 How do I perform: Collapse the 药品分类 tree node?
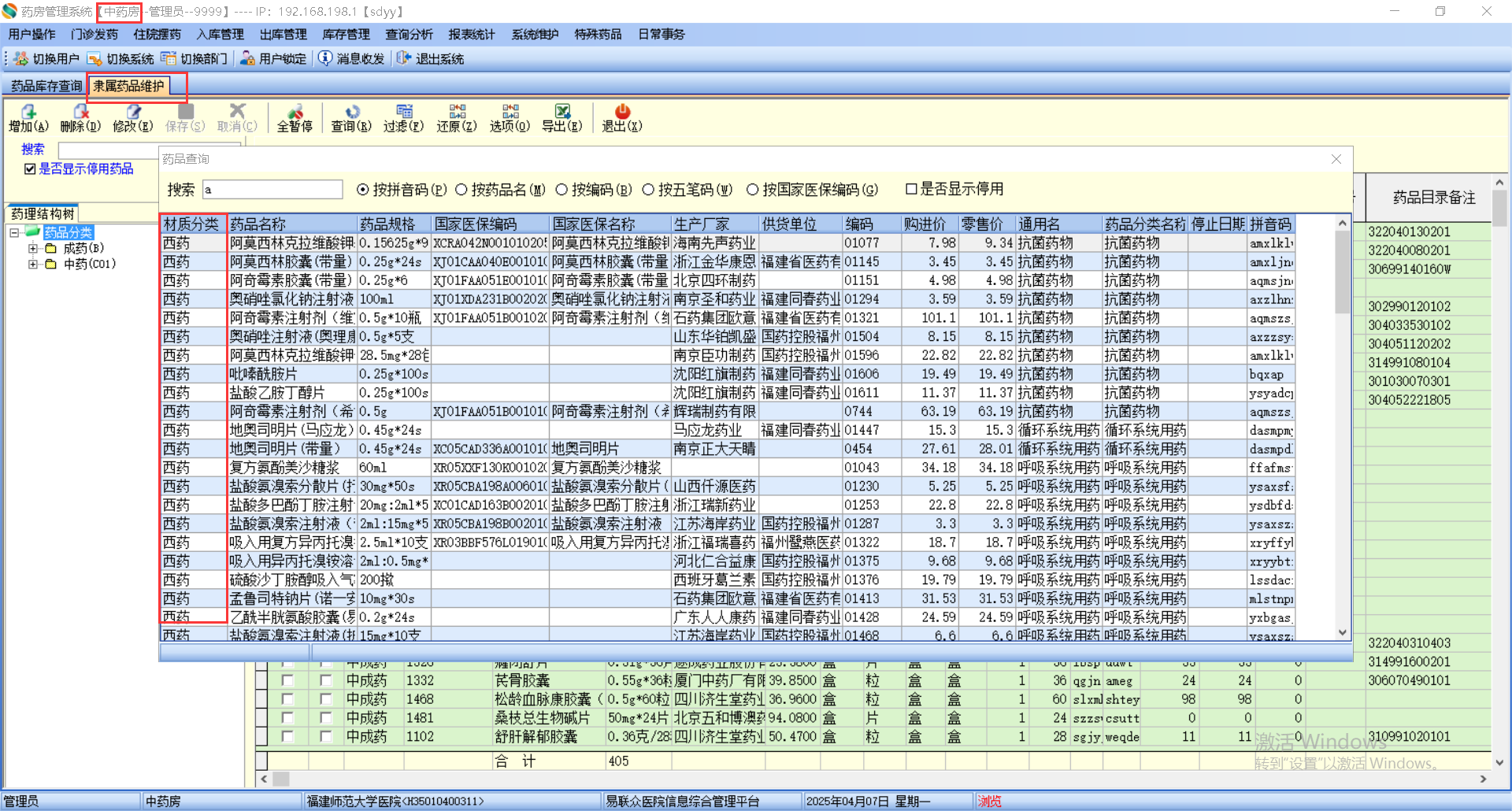click(x=14, y=232)
